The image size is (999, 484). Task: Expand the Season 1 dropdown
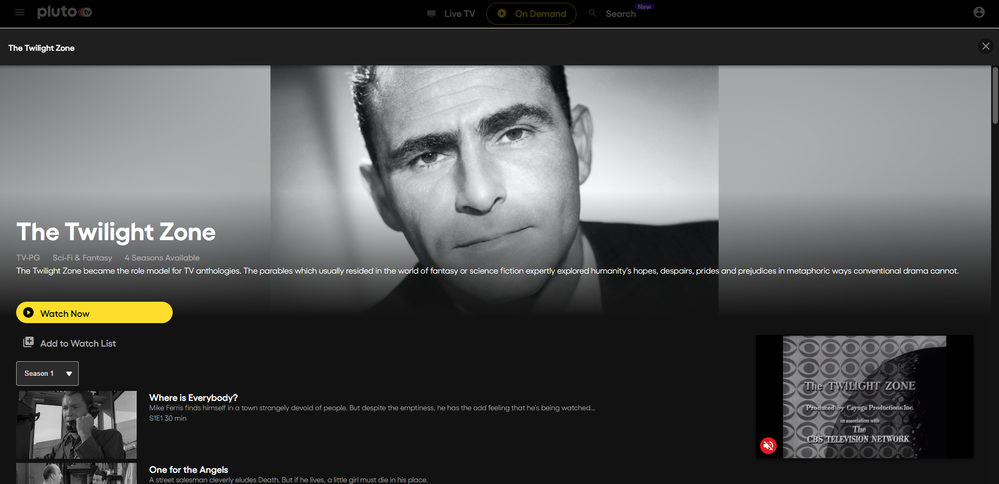[x=47, y=373]
